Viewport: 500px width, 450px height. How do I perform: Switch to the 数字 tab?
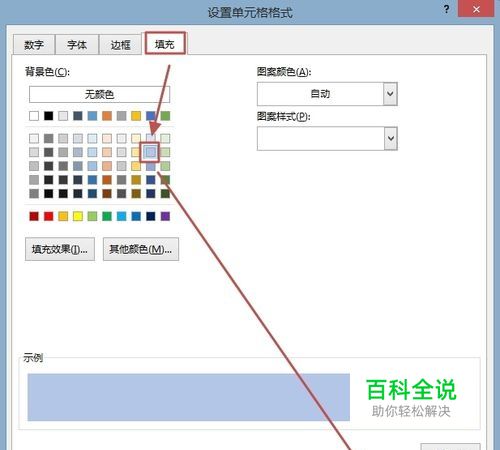point(34,45)
